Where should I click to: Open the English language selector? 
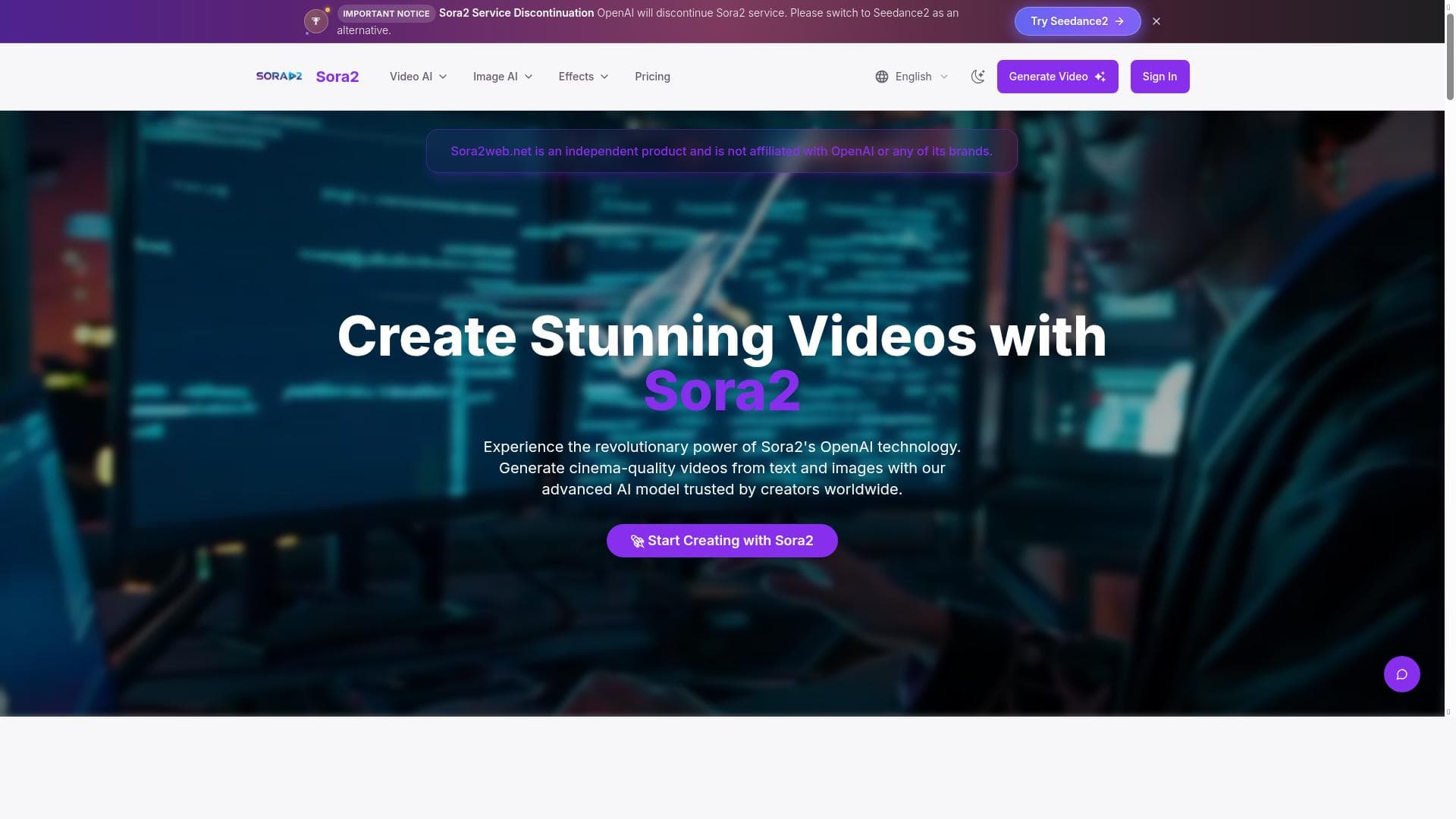(912, 77)
